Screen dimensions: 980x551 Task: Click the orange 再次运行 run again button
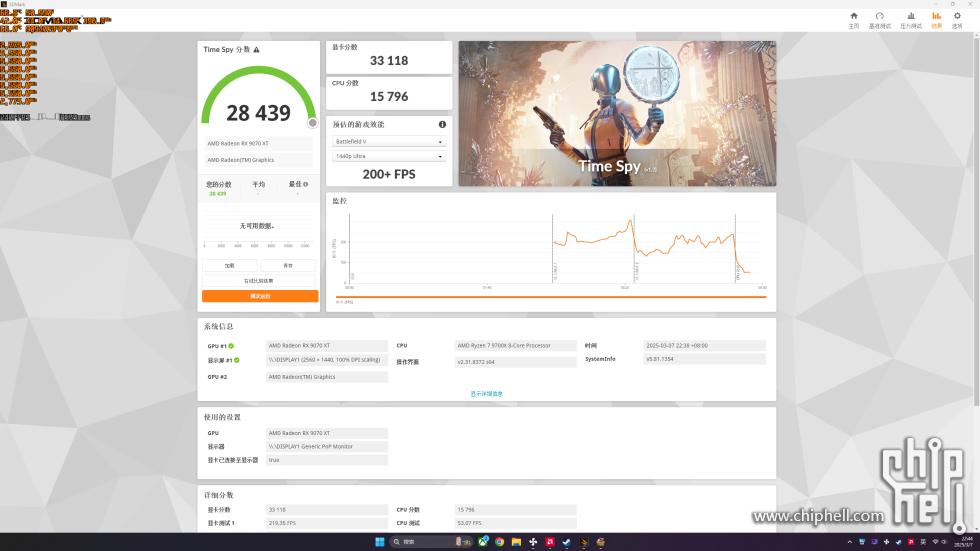pyautogui.click(x=260, y=296)
